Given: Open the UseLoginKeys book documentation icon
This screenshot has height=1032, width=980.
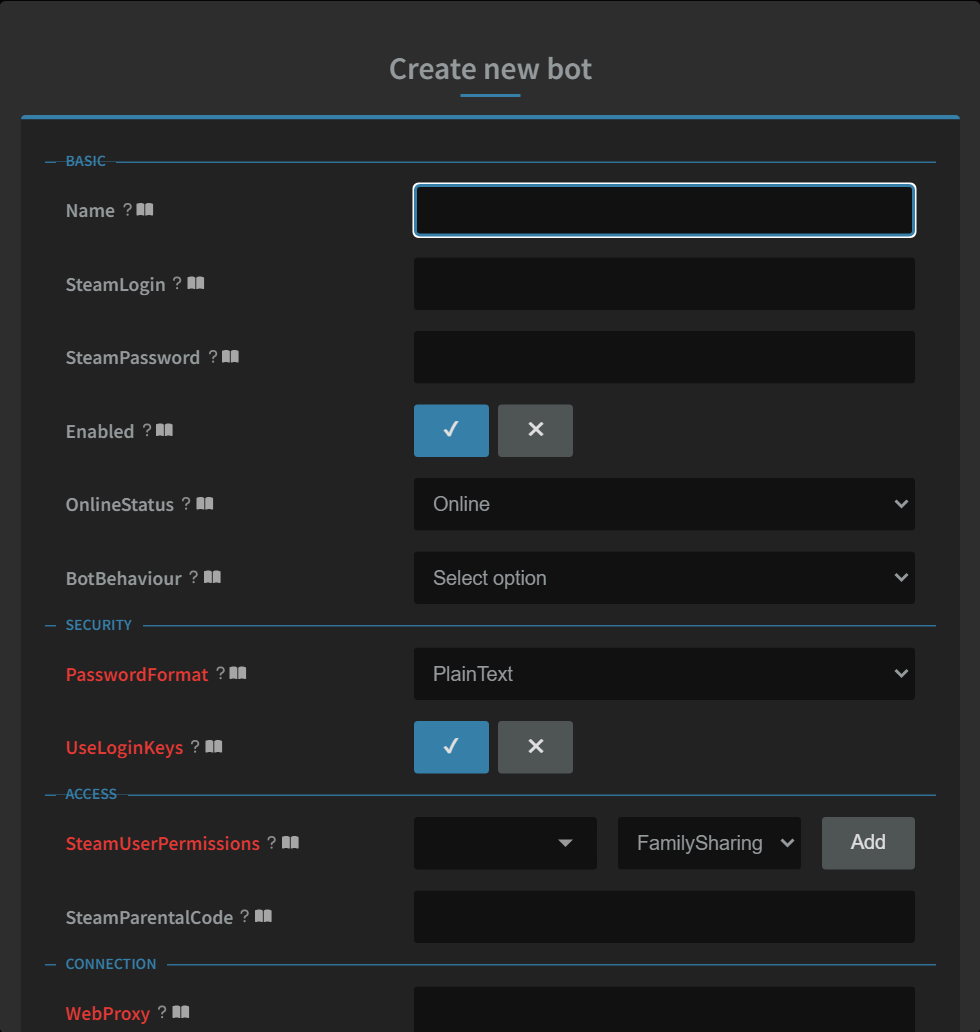Looking at the screenshot, I should click(214, 747).
